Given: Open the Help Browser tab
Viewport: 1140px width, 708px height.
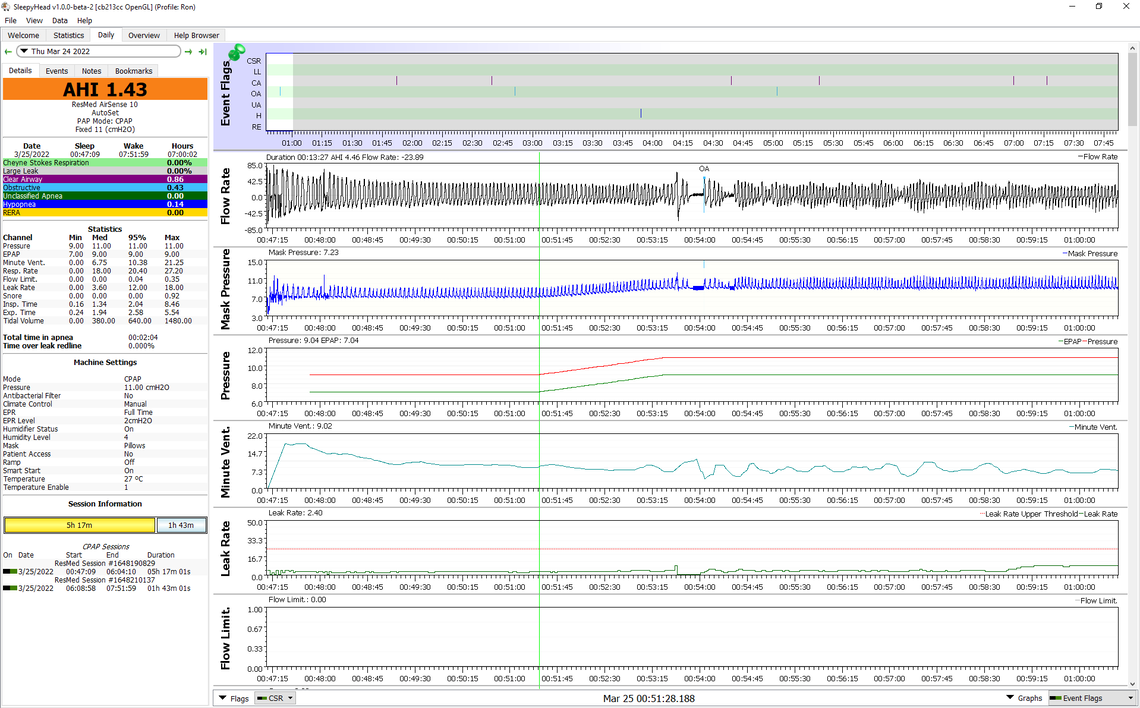Looking at the screenshot, I should click(196, 35).
